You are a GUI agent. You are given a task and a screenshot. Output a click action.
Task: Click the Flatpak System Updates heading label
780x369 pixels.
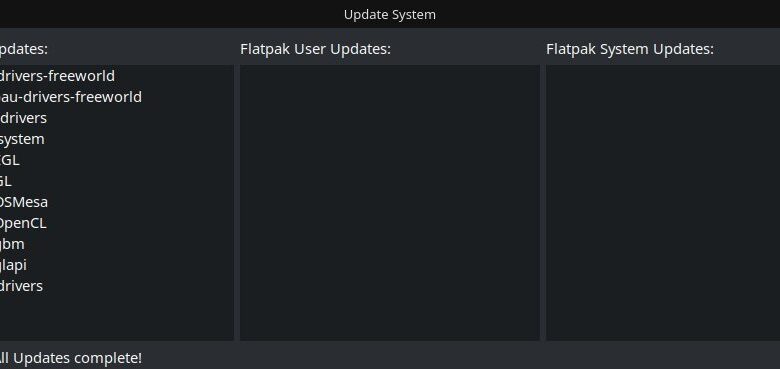coord(630,49)
